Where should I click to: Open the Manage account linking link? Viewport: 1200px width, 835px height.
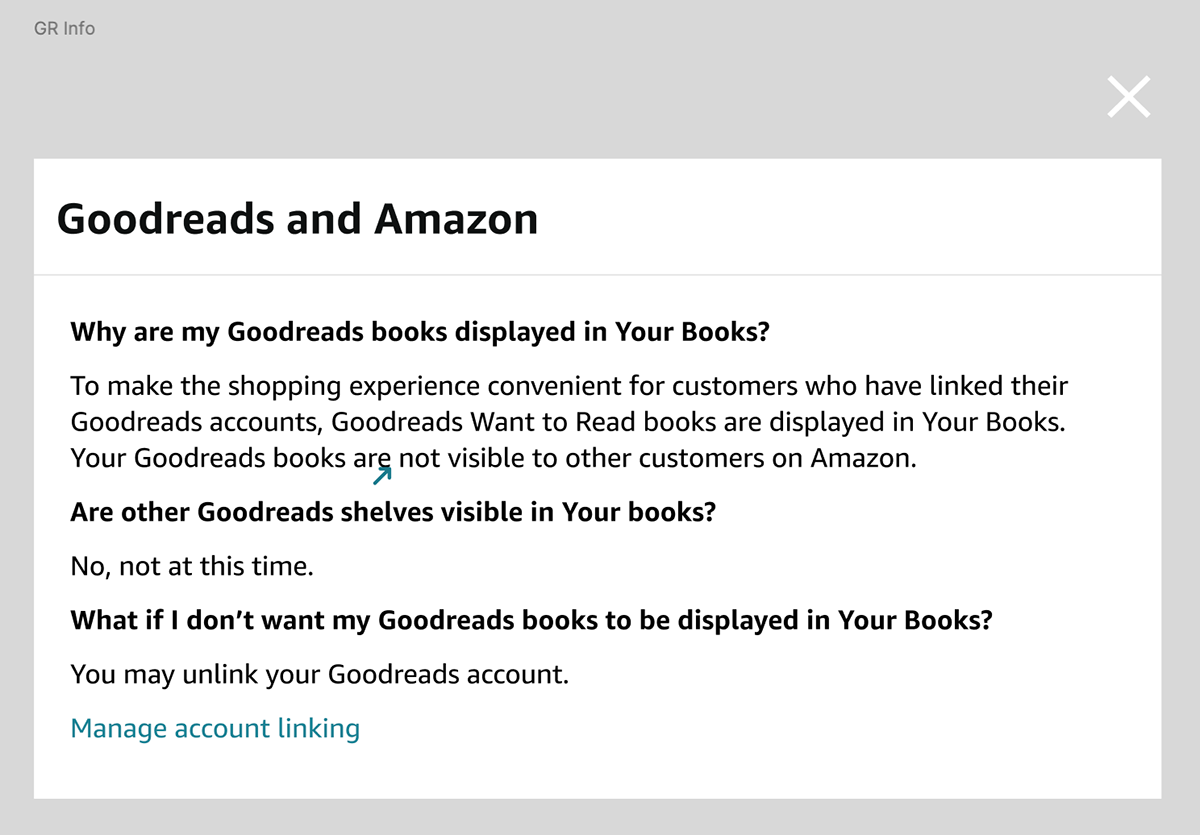coord(215,728)
